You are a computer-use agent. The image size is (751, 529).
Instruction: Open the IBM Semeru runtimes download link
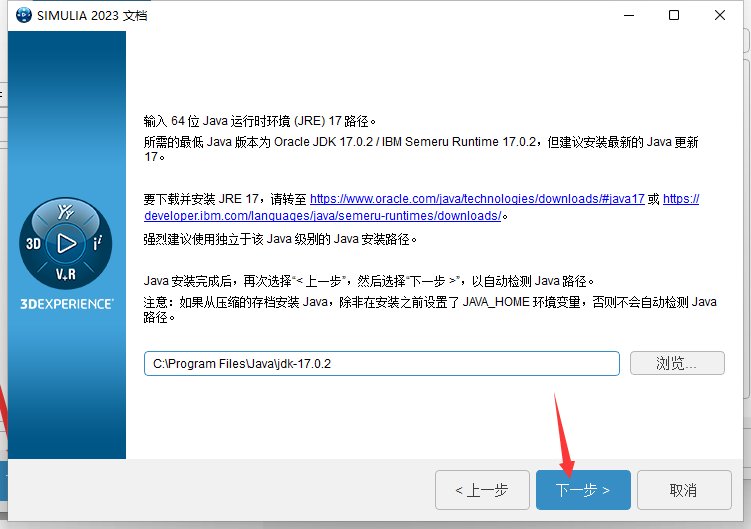(322, 215)
